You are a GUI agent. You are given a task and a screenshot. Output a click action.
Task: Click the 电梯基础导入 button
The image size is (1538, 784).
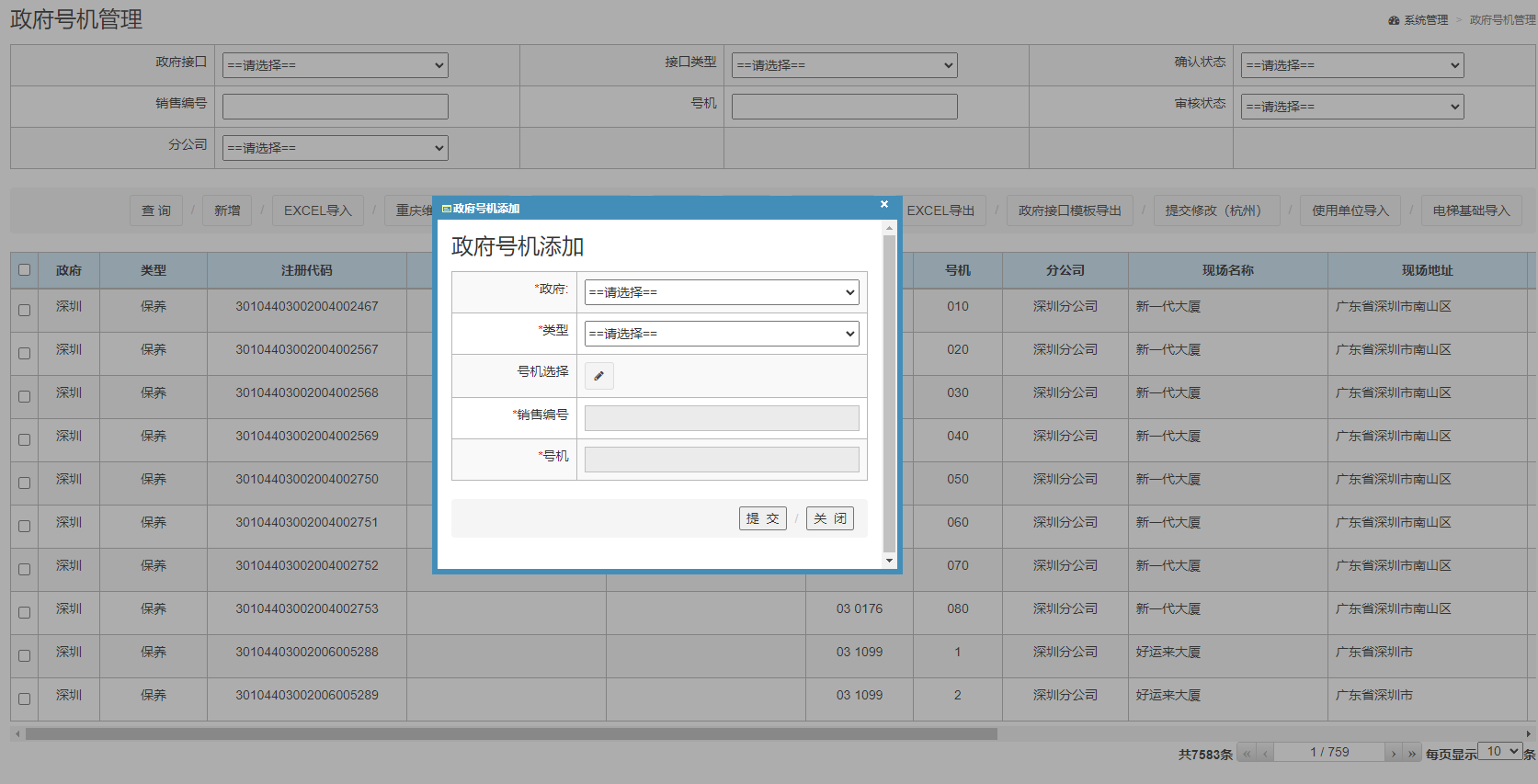pyautogui.click(x=1472, y=210)
